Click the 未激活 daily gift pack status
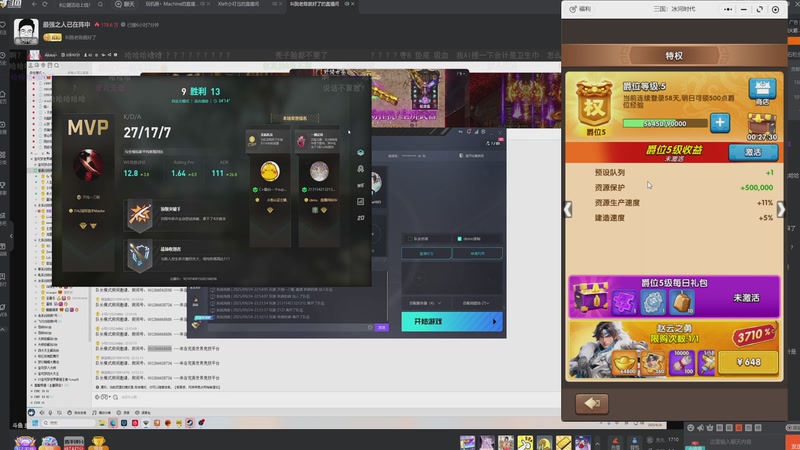This screenshot has height=450, width=800. [x=746, y=298]
